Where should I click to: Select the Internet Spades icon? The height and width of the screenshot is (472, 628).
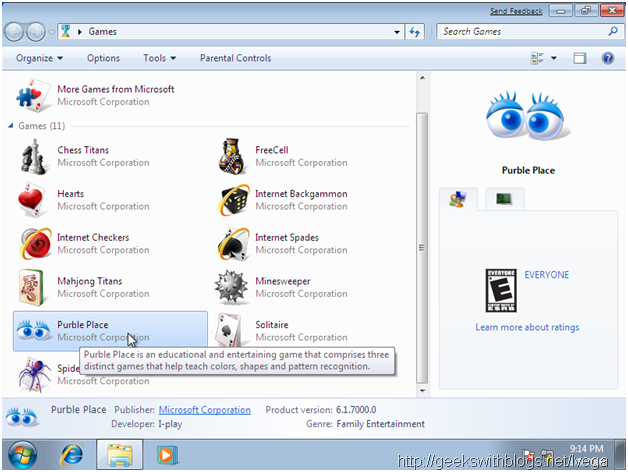(232, 244)
